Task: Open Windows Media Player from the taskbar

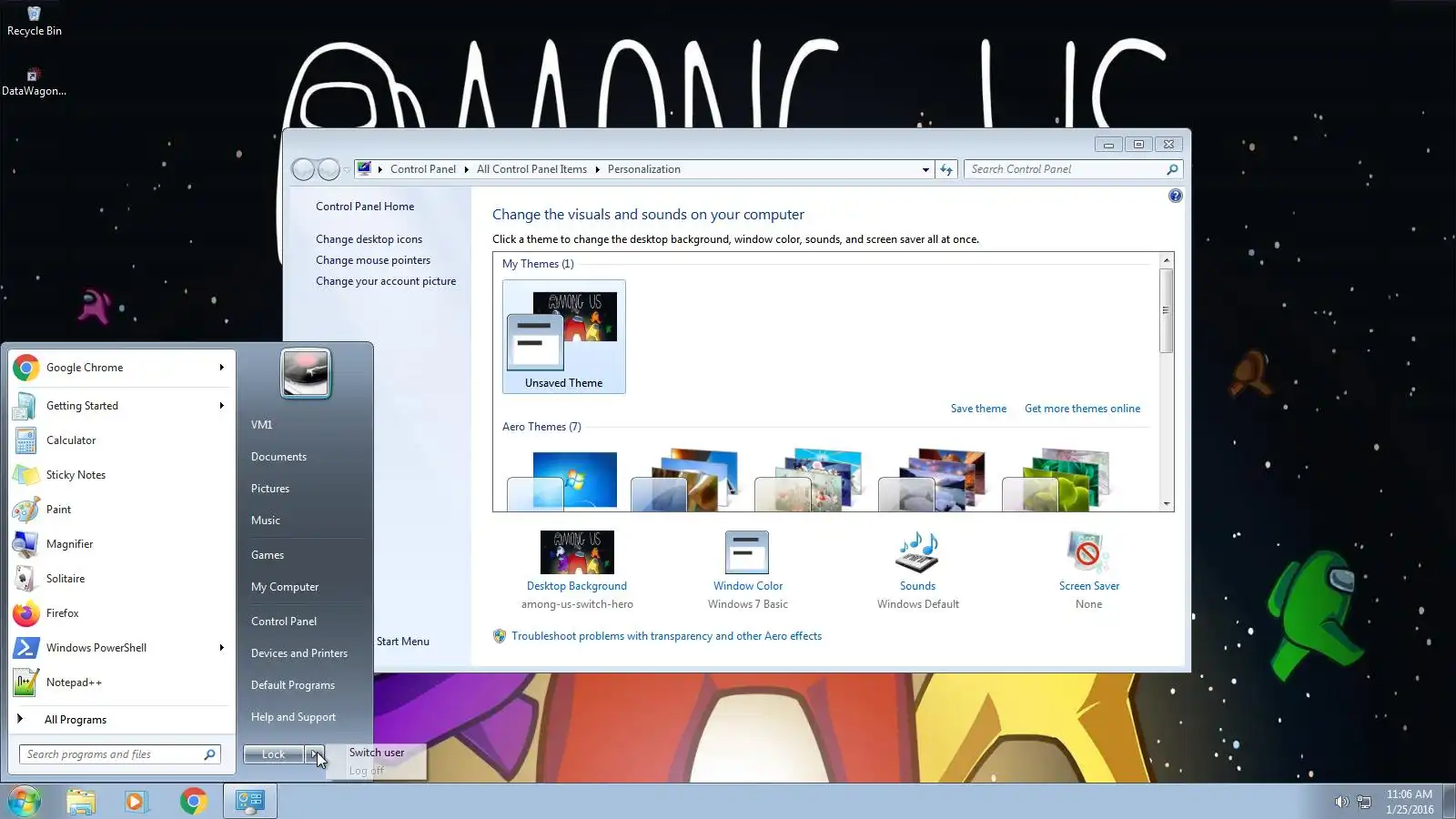Action: (136, 802)
